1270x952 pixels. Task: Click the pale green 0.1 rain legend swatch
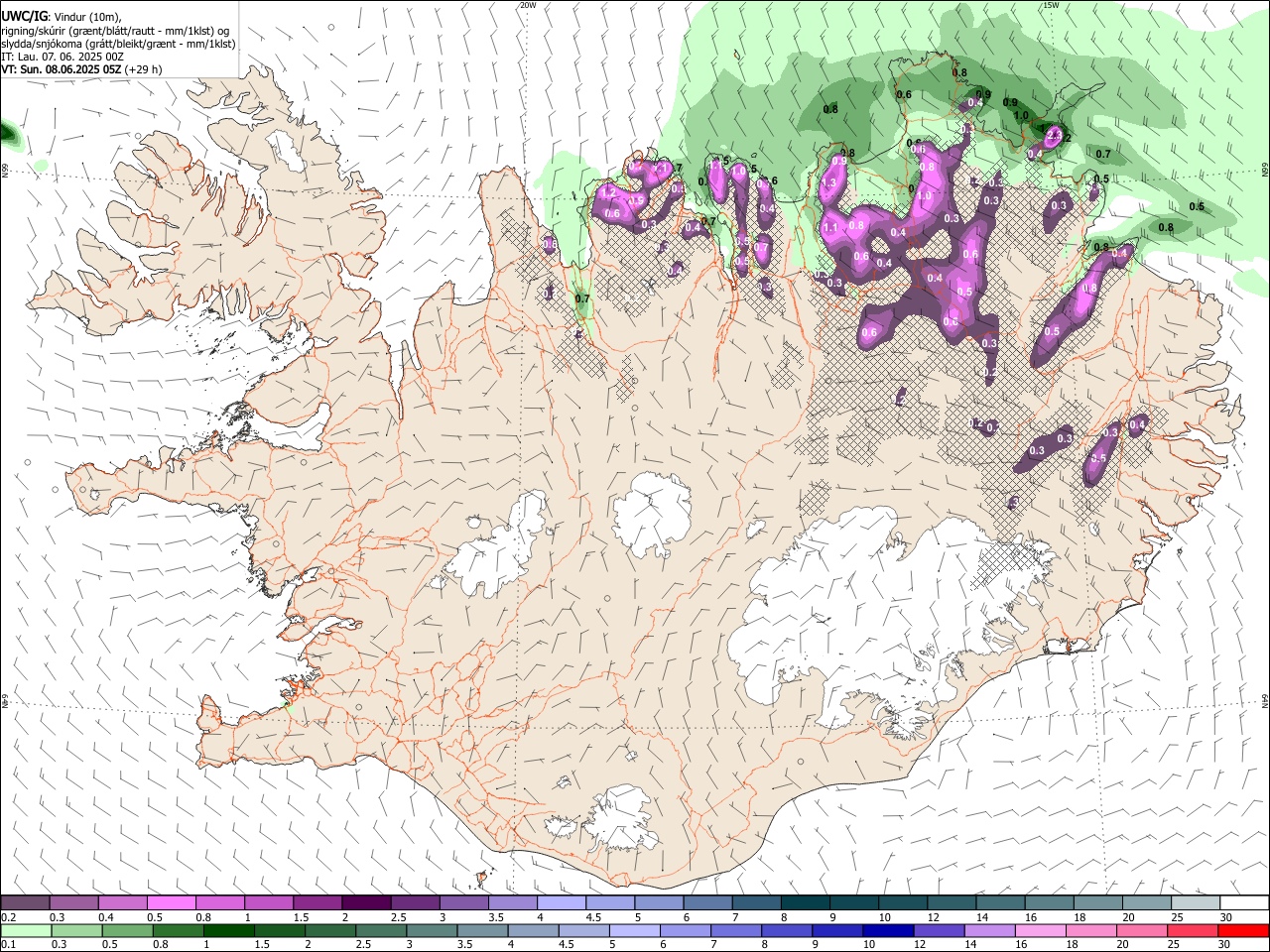26,931
